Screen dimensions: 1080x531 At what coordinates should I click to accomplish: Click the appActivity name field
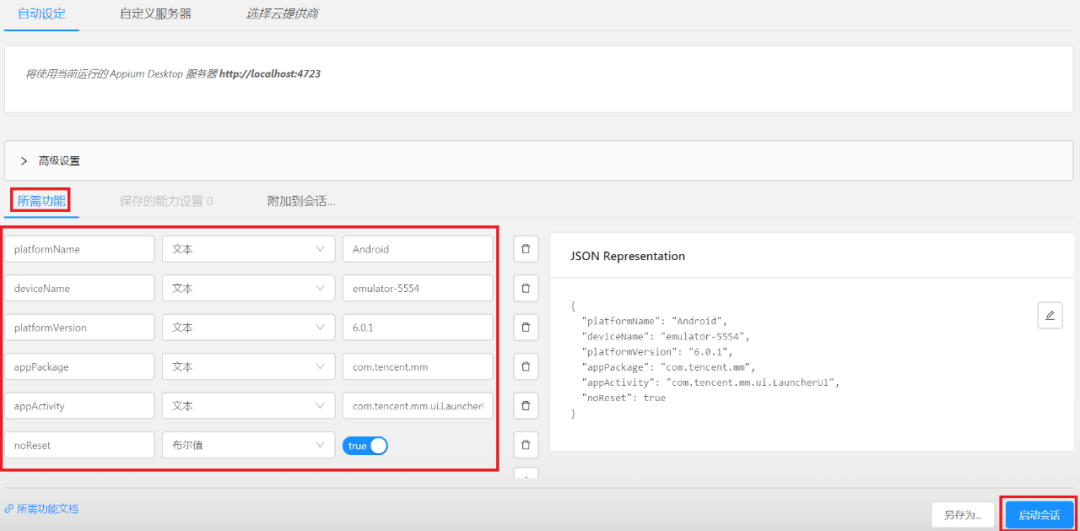point(79,406)
